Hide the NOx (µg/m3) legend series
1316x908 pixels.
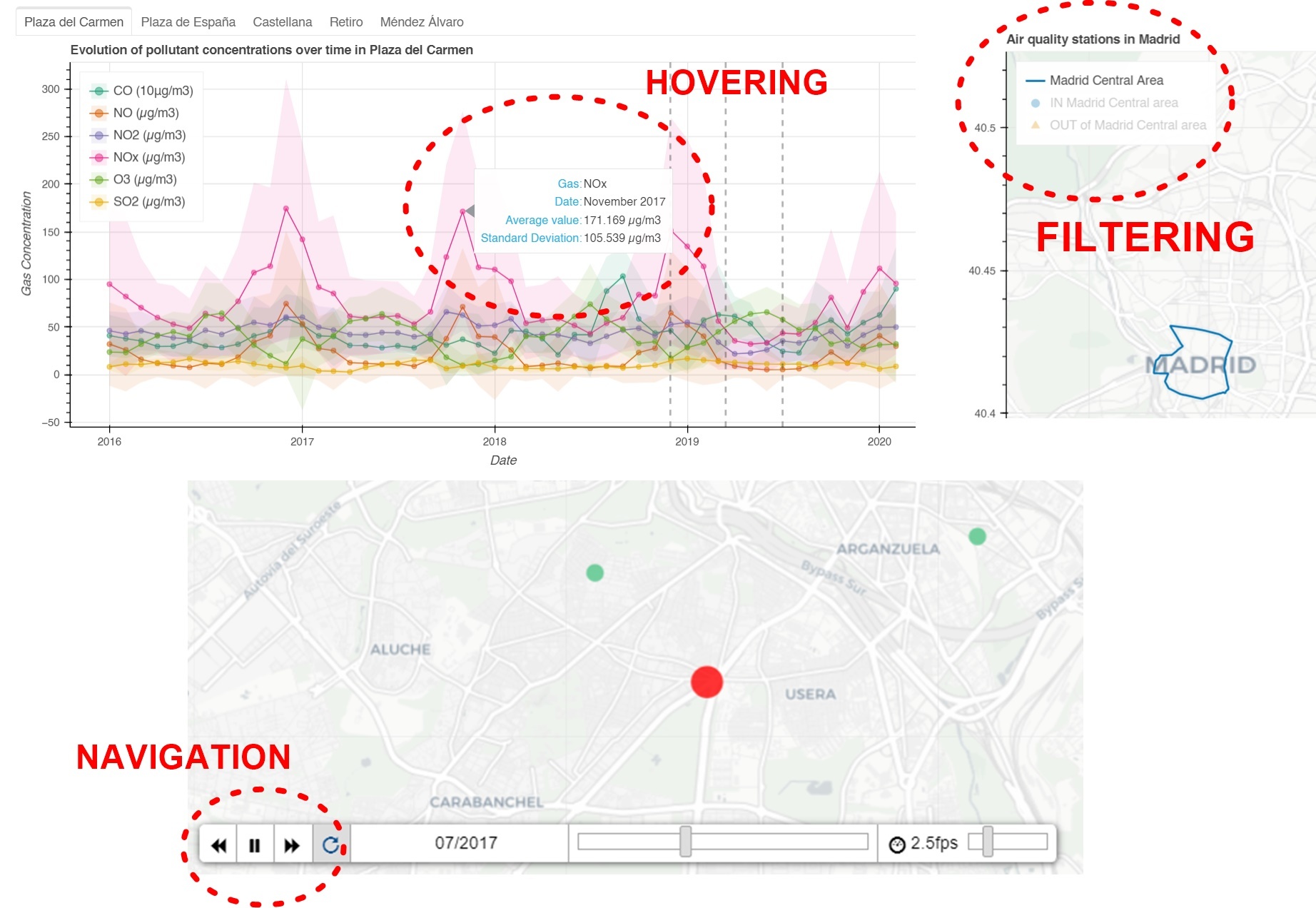coord(137,157)
